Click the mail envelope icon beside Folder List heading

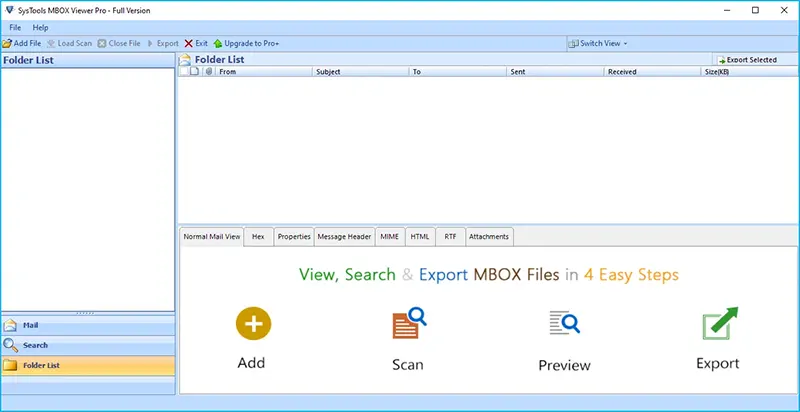pos(185,60)
